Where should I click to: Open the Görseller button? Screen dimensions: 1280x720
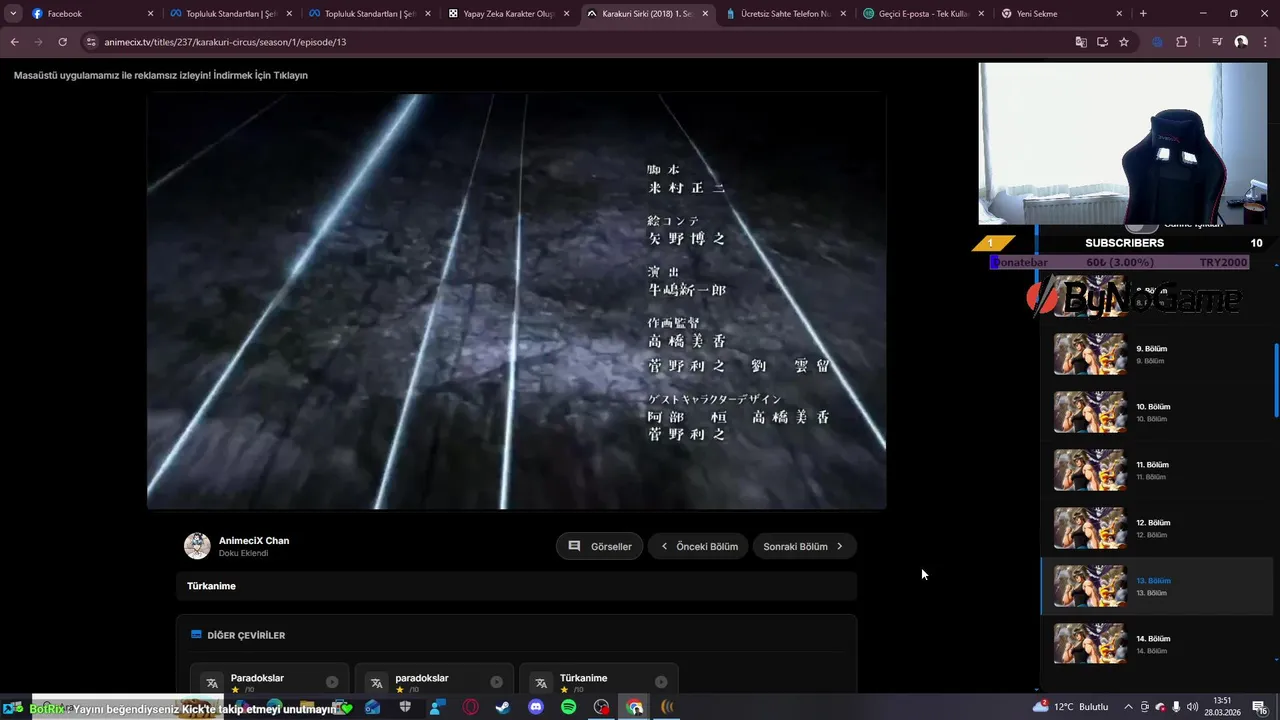600,546
